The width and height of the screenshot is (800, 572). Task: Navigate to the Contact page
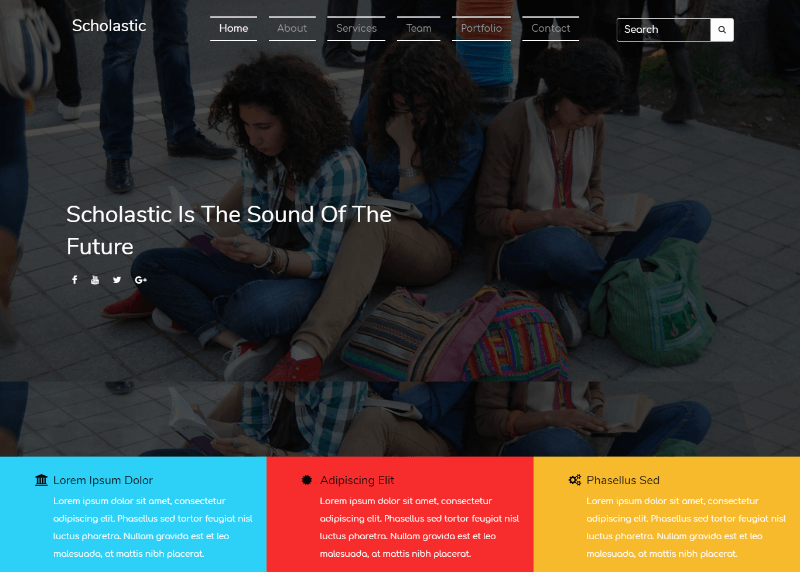tap(551, 29)
